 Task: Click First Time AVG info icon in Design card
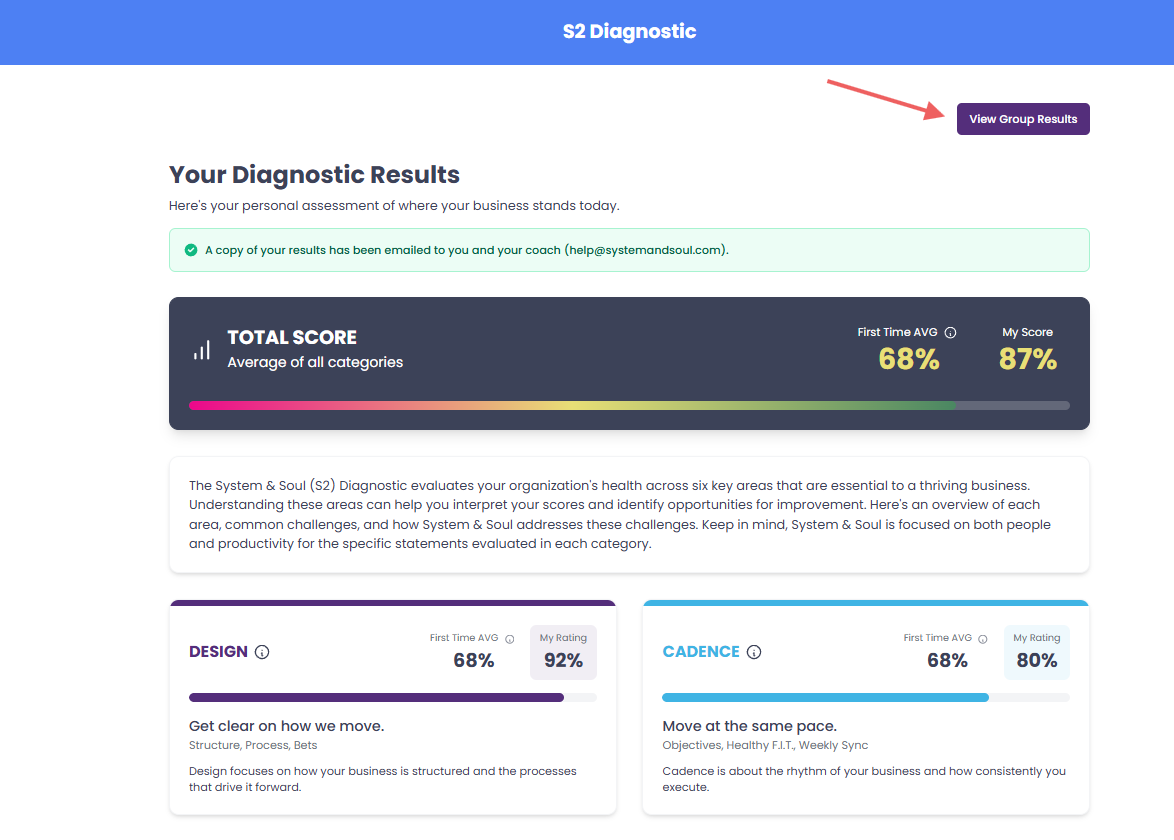point(510,639)
